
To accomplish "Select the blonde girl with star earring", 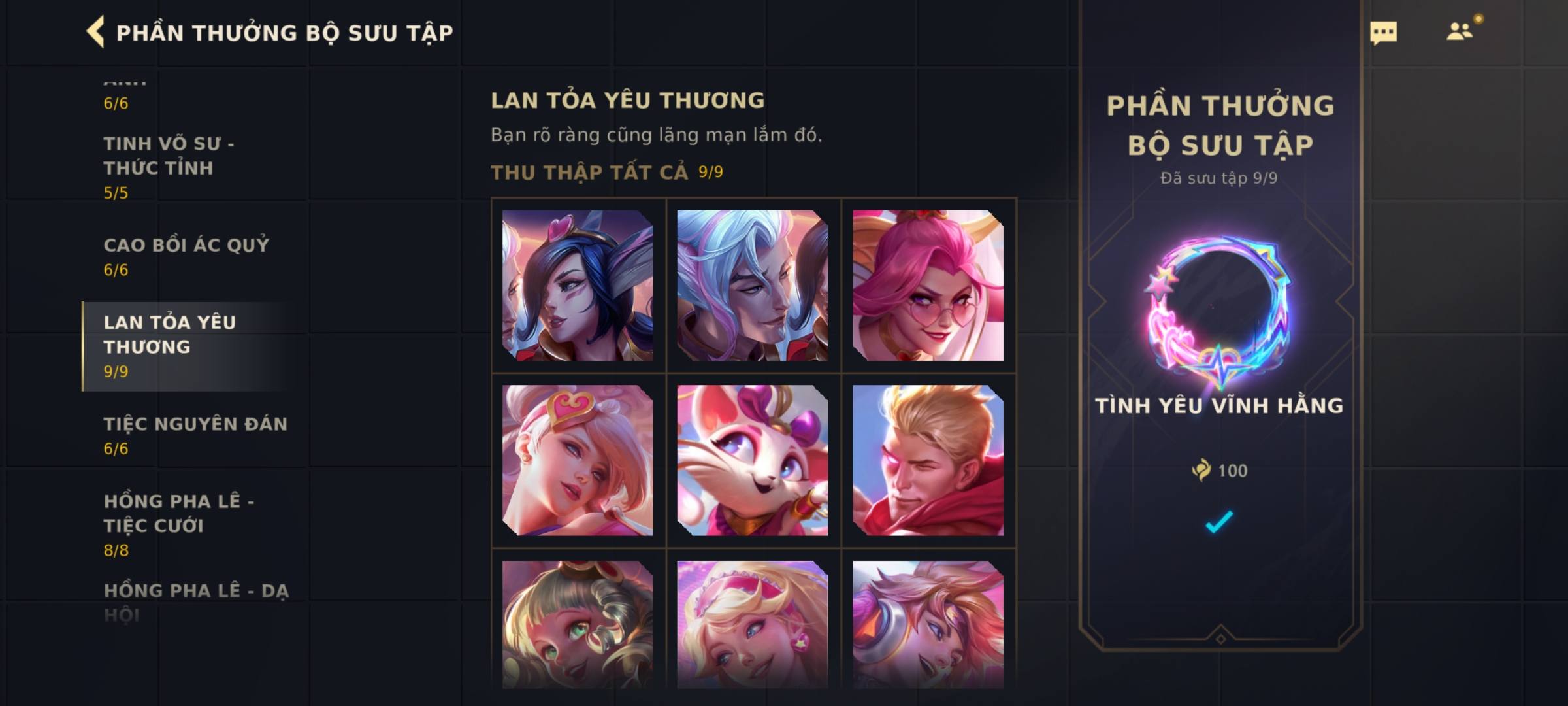I will coord(753,624).
